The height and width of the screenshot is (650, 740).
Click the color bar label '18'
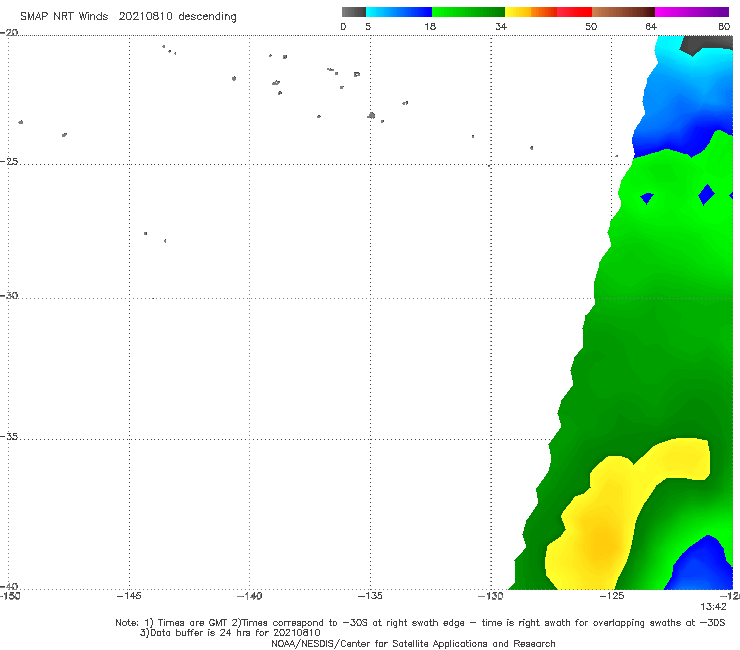430,26
